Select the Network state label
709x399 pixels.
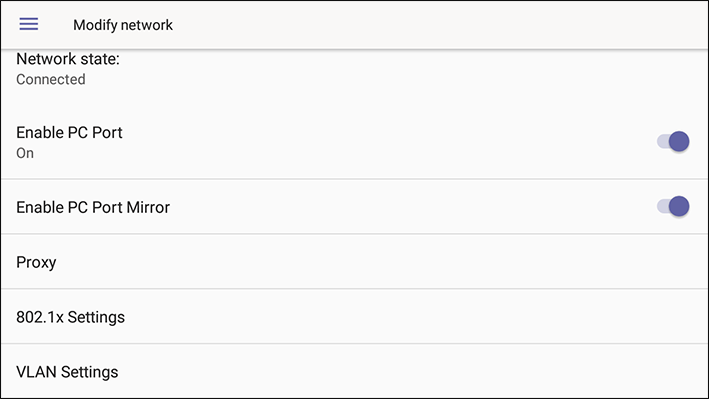(68, 59)
